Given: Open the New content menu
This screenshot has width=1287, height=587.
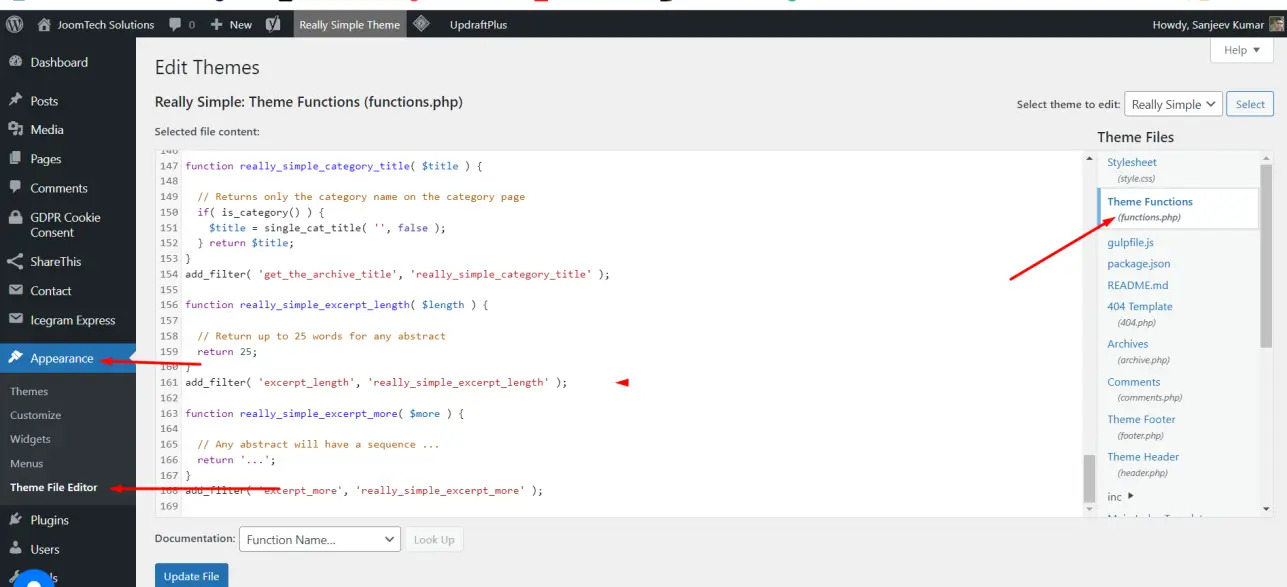Looking at the screenshot, I should pyautogui.click(x=232, y=24).
